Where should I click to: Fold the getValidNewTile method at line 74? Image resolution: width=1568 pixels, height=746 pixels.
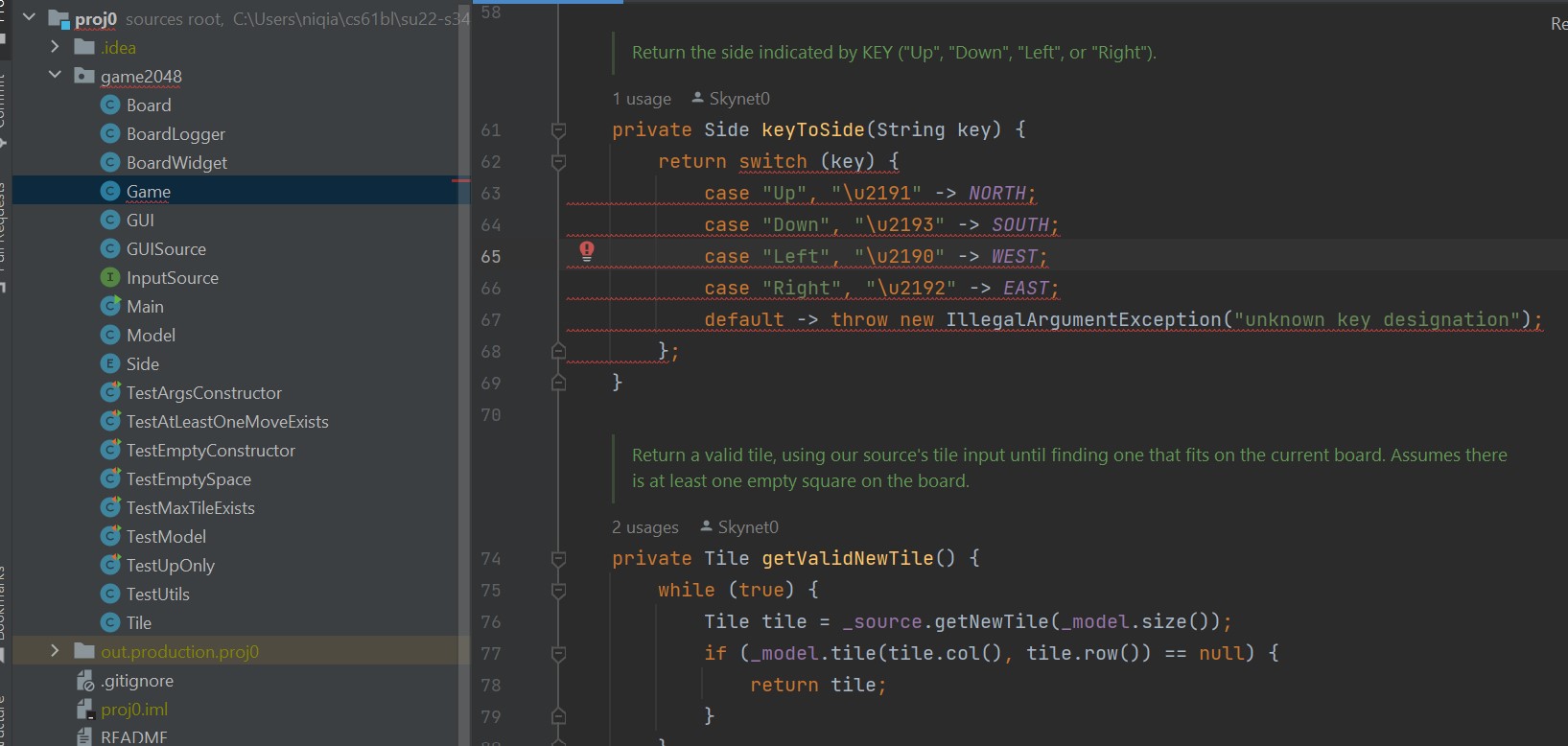click(558, 559)
